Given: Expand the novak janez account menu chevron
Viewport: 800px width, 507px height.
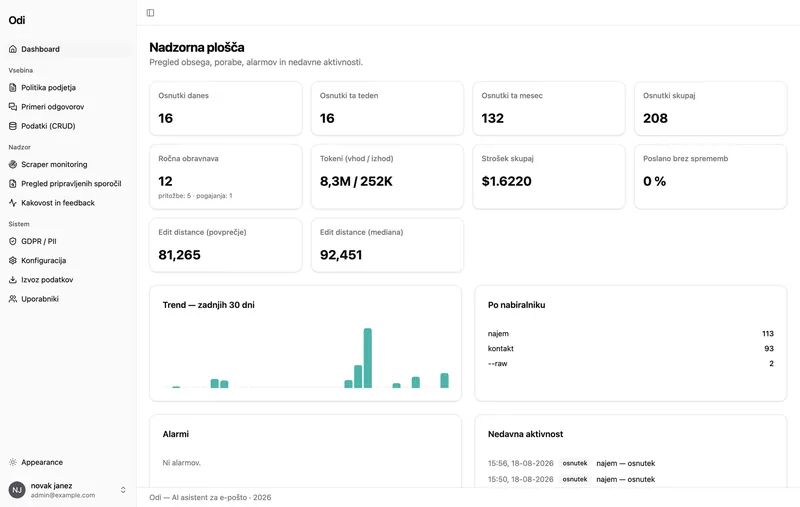Looking at the screenshot, I should (123, 490).
